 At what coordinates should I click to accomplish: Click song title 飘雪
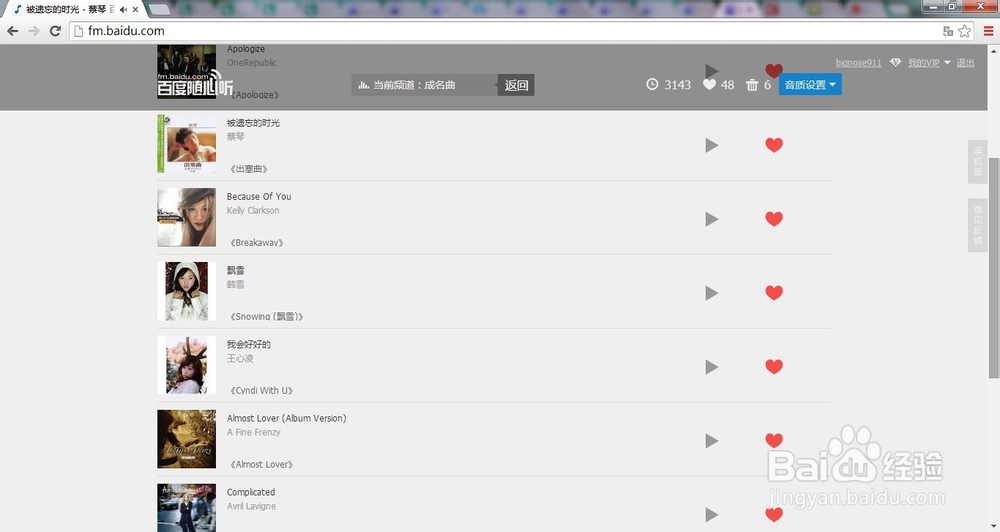(x=235, y=270)
